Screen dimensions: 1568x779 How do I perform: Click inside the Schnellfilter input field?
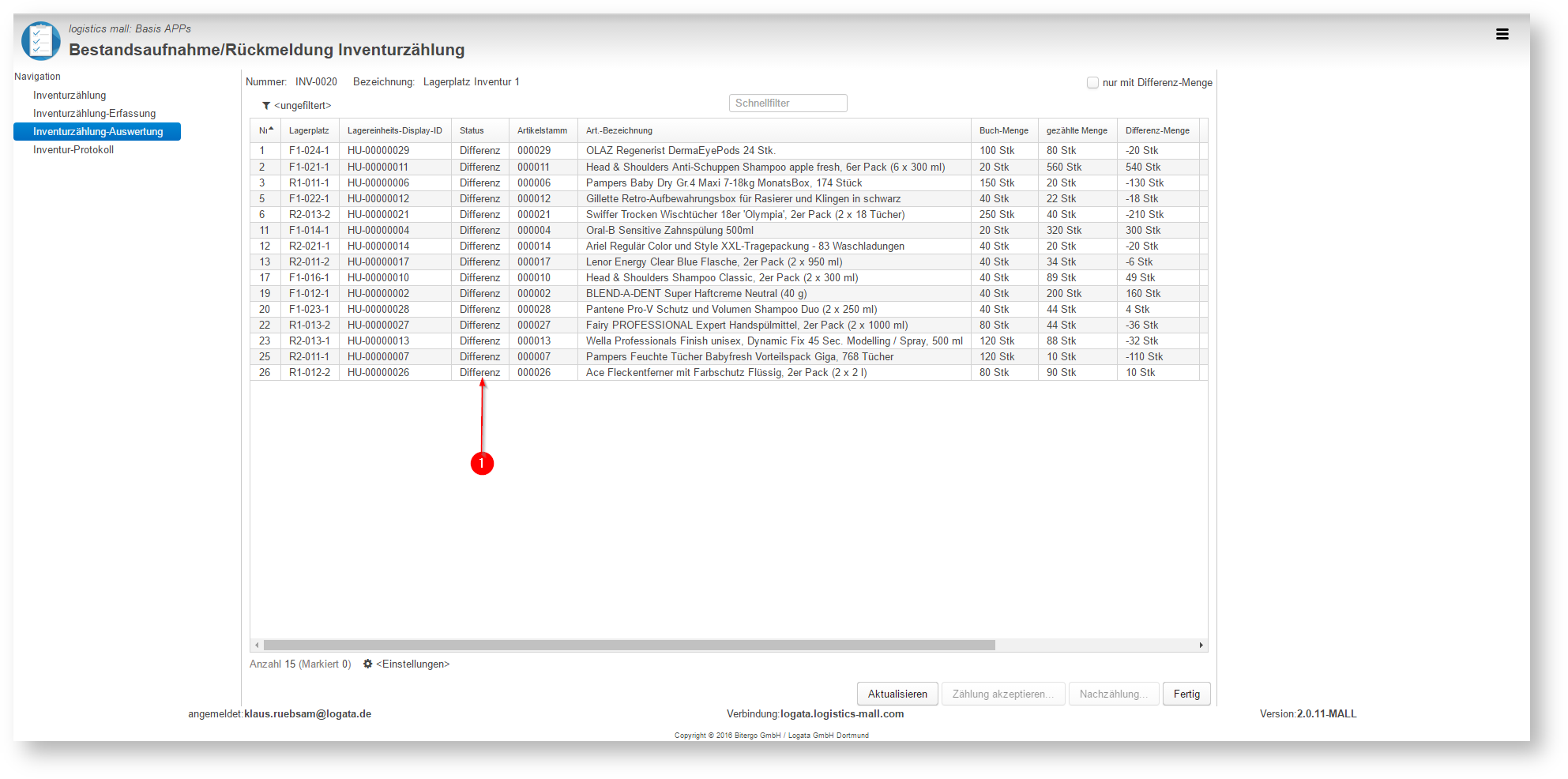click(788, 103)
